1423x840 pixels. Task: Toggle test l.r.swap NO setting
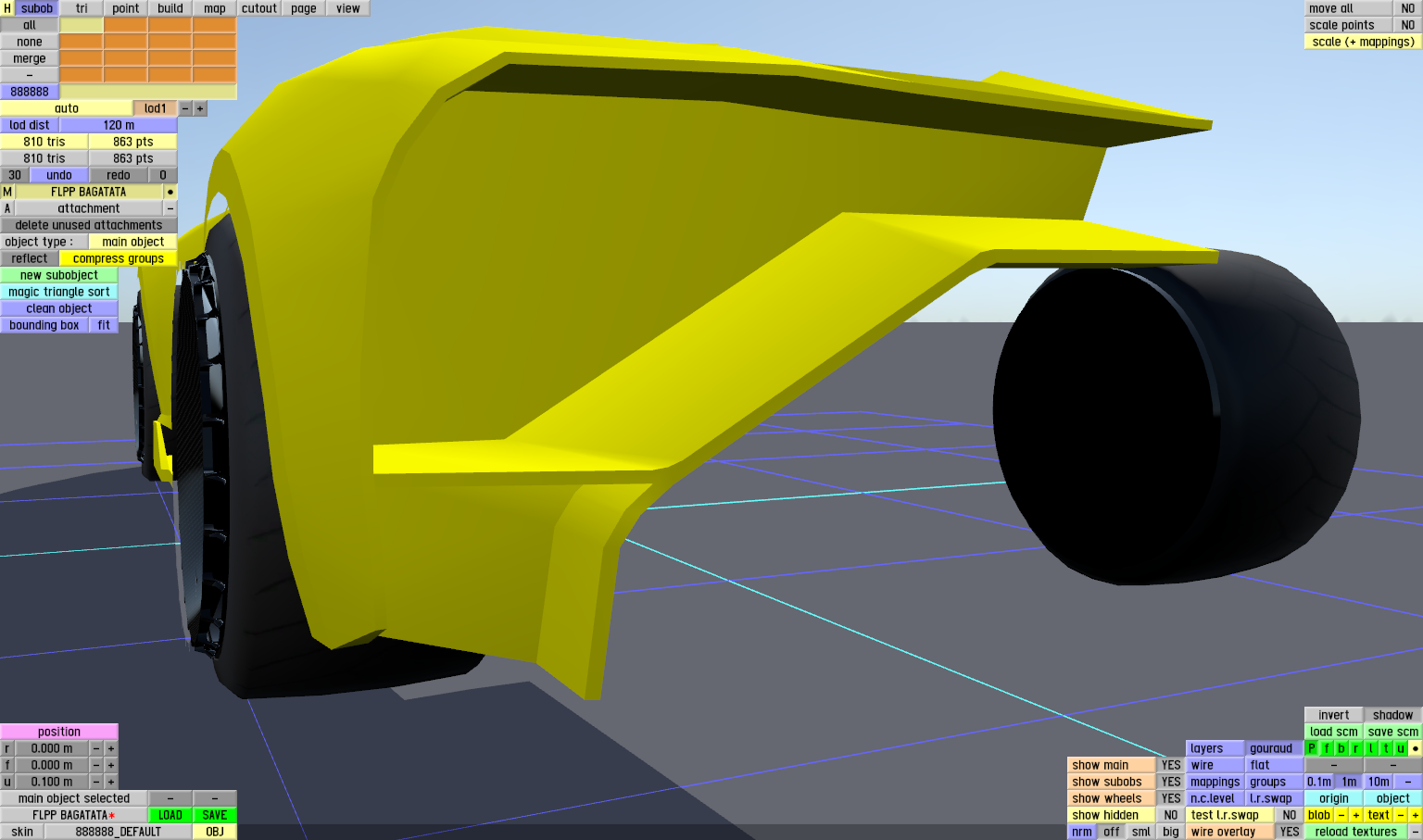(1290, 815)
